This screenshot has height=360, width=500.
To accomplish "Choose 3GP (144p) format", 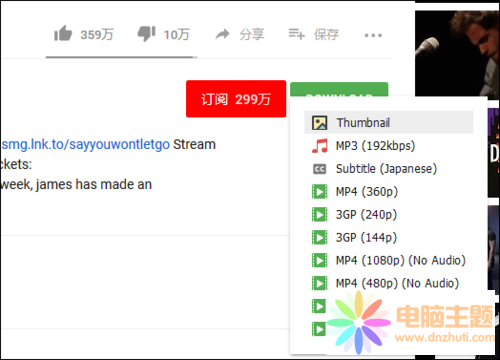I will point(389,238).
